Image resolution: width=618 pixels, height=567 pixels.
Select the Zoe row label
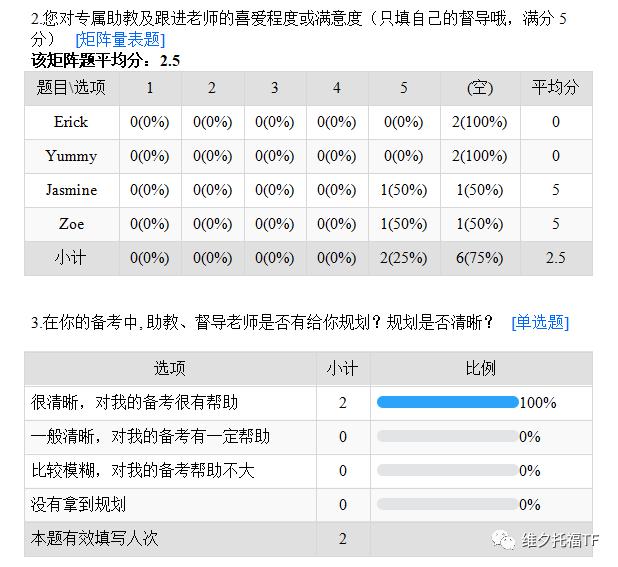71,224
